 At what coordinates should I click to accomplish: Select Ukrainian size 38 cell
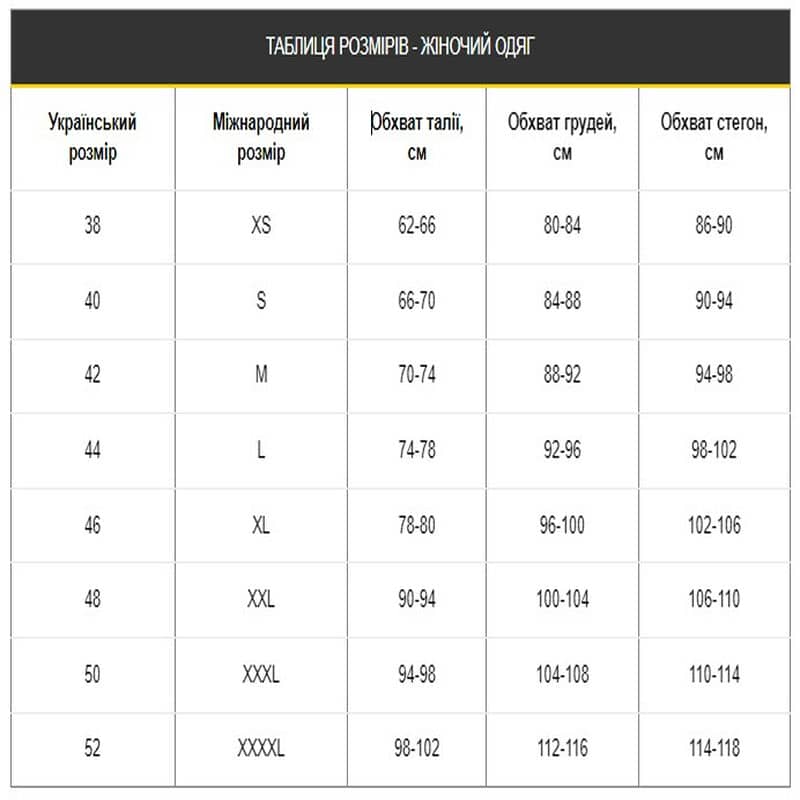(x=92, y=226)
